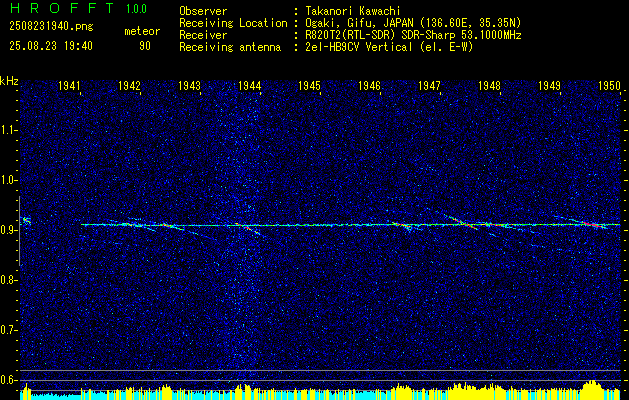
Task: Click the 1950 time marker
Action: point(609,85)
